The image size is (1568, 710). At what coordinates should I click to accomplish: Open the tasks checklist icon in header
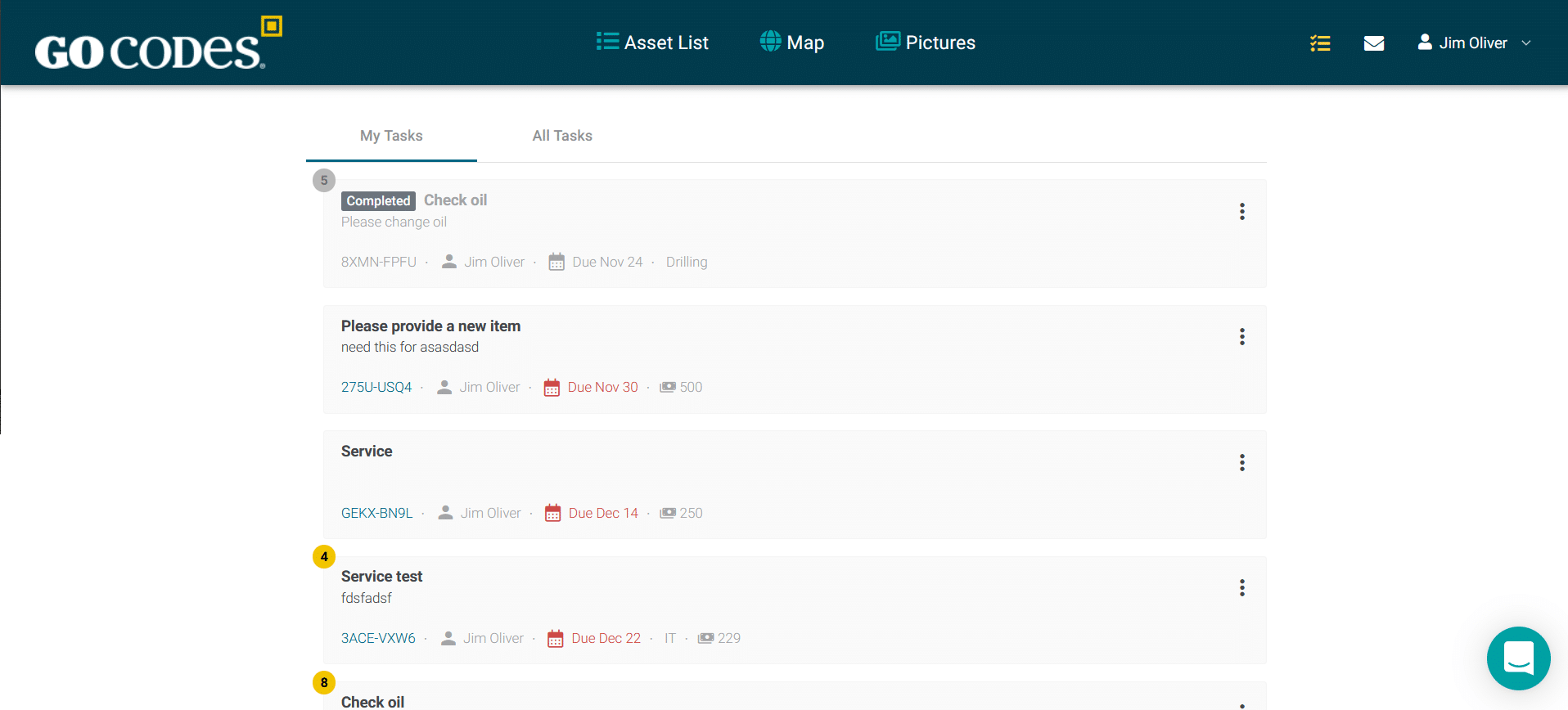1319,43
